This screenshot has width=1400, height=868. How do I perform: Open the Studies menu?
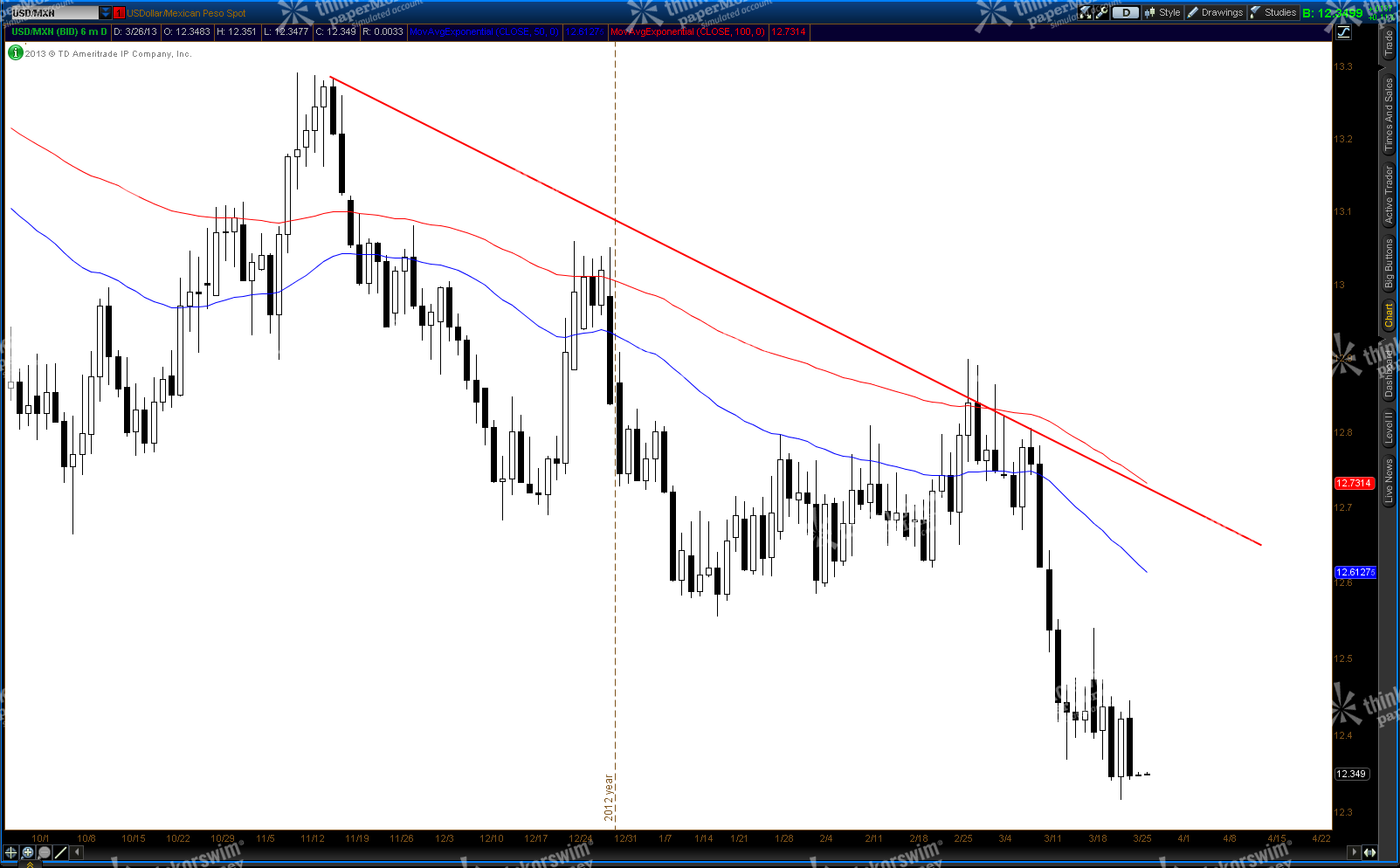pyautogui.click(x=1273, y=12)
